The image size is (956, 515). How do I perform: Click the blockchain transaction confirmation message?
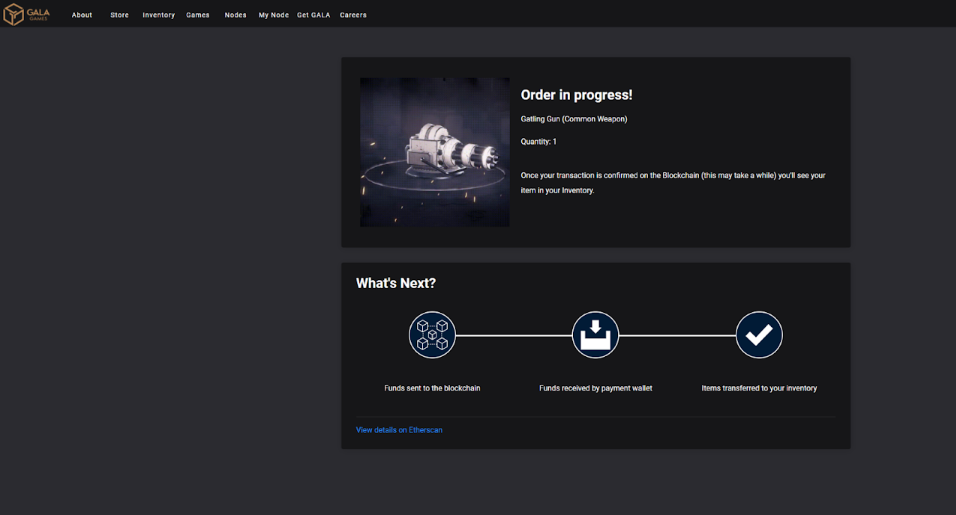coord(673,183)
